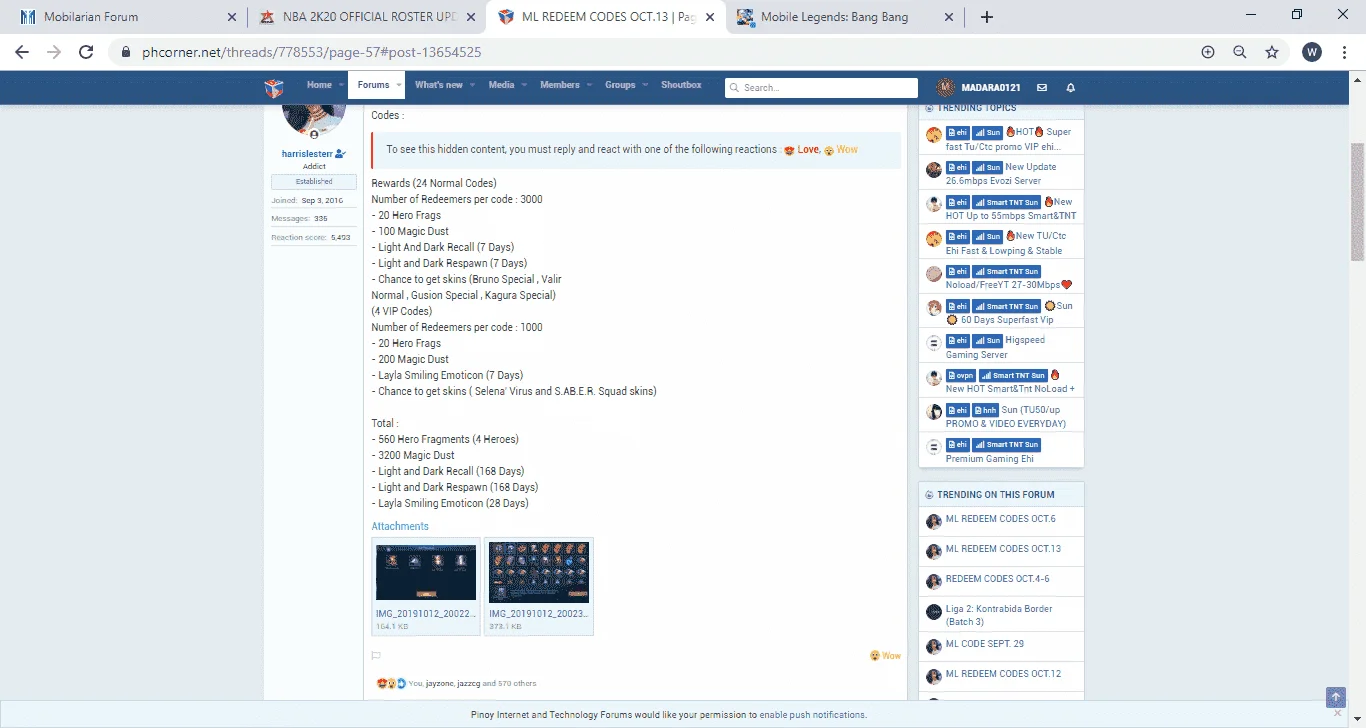Click the forum search input field
Image resolution: width=1366 pixels, height=728 pixels.
[x=821, y=88]
